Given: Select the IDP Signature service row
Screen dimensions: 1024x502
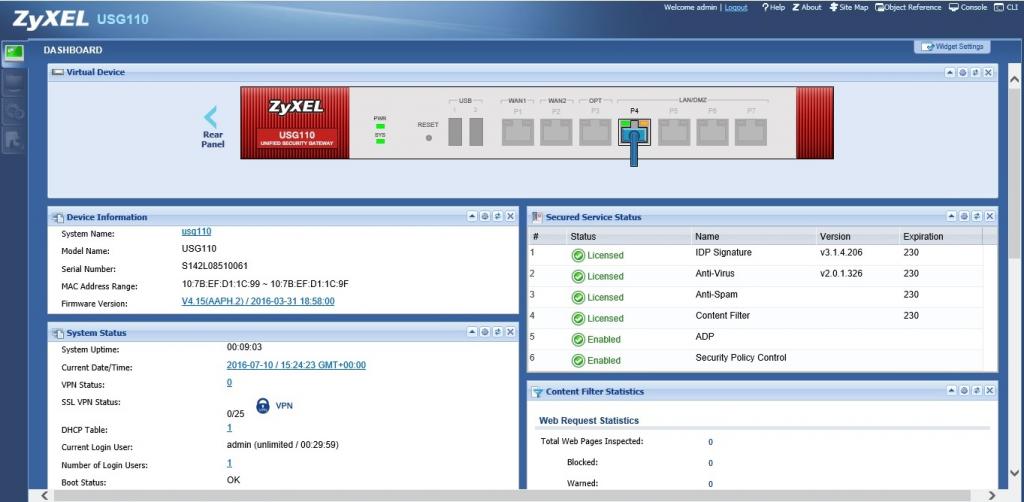Looking at the screenshot, I should tap(754, 255).
